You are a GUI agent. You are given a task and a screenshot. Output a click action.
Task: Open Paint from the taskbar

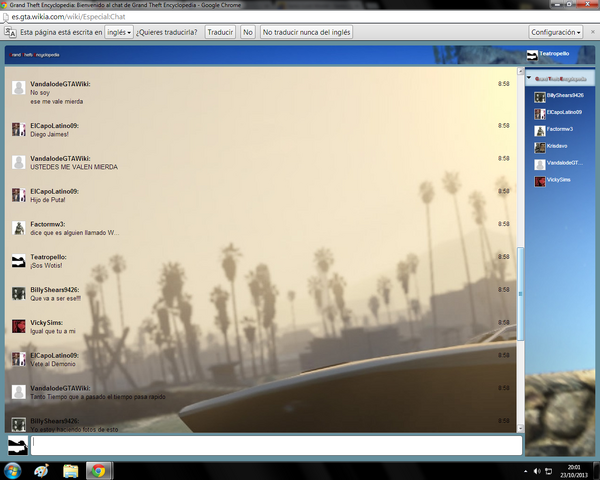(x=41, y=471)
